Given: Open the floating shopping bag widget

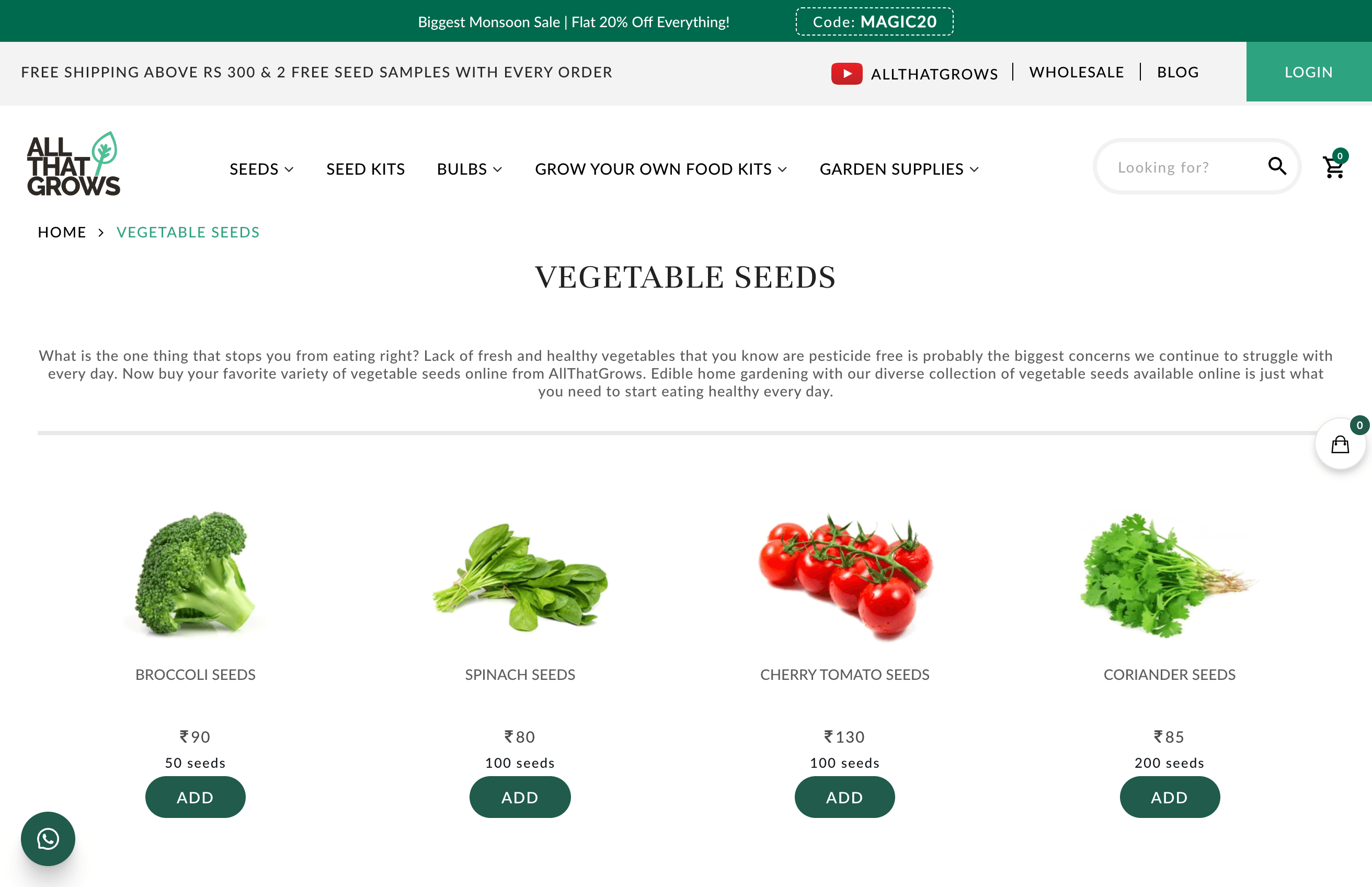Looking at the screenshot, I should [x=1340, y=444].
